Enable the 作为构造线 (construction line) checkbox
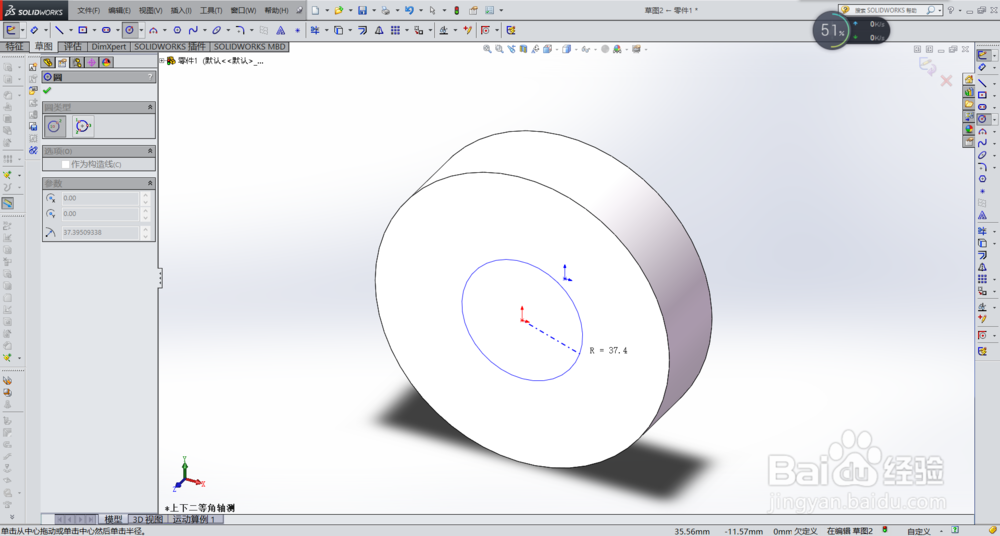 point(65,165)
